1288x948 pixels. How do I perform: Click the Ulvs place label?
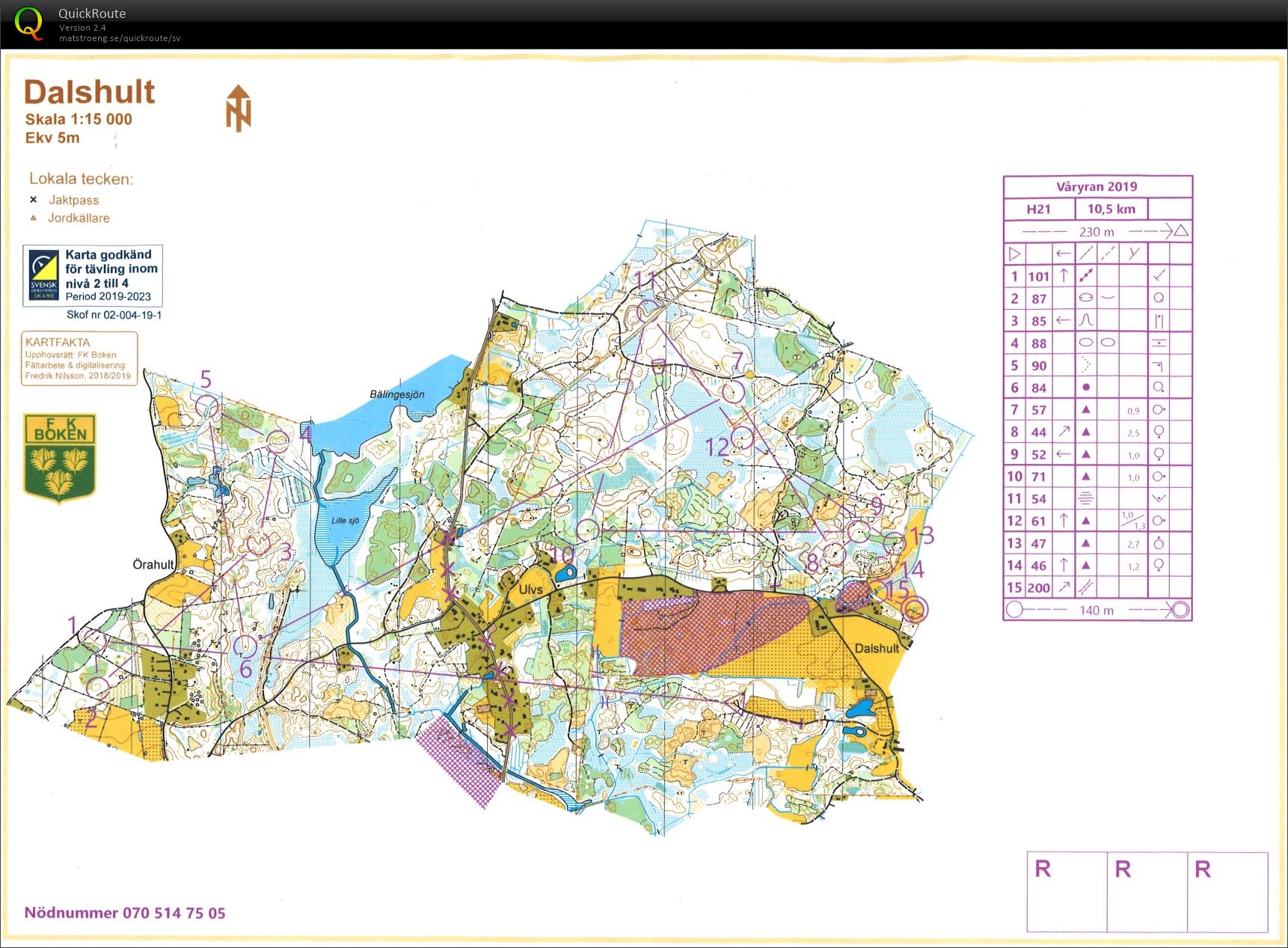pyautogui.click(x=530, y=590)
